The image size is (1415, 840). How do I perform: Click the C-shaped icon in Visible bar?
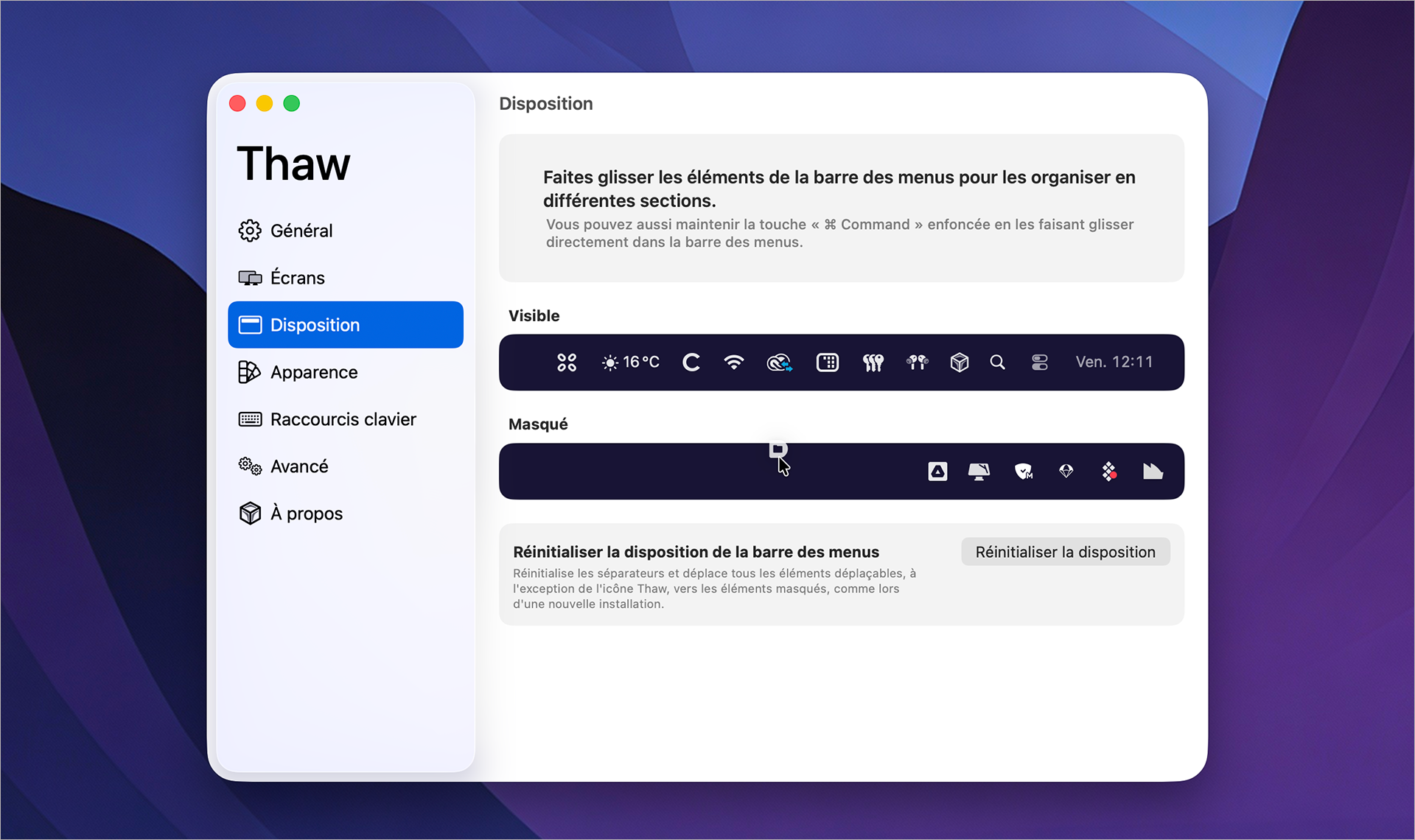tap(691, 363)
